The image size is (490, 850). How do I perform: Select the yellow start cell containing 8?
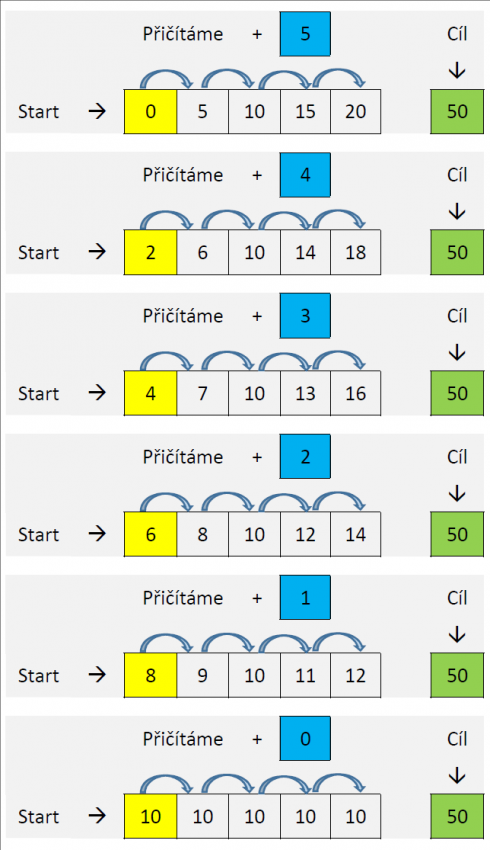pyautogui.click(x=151, y=675)
